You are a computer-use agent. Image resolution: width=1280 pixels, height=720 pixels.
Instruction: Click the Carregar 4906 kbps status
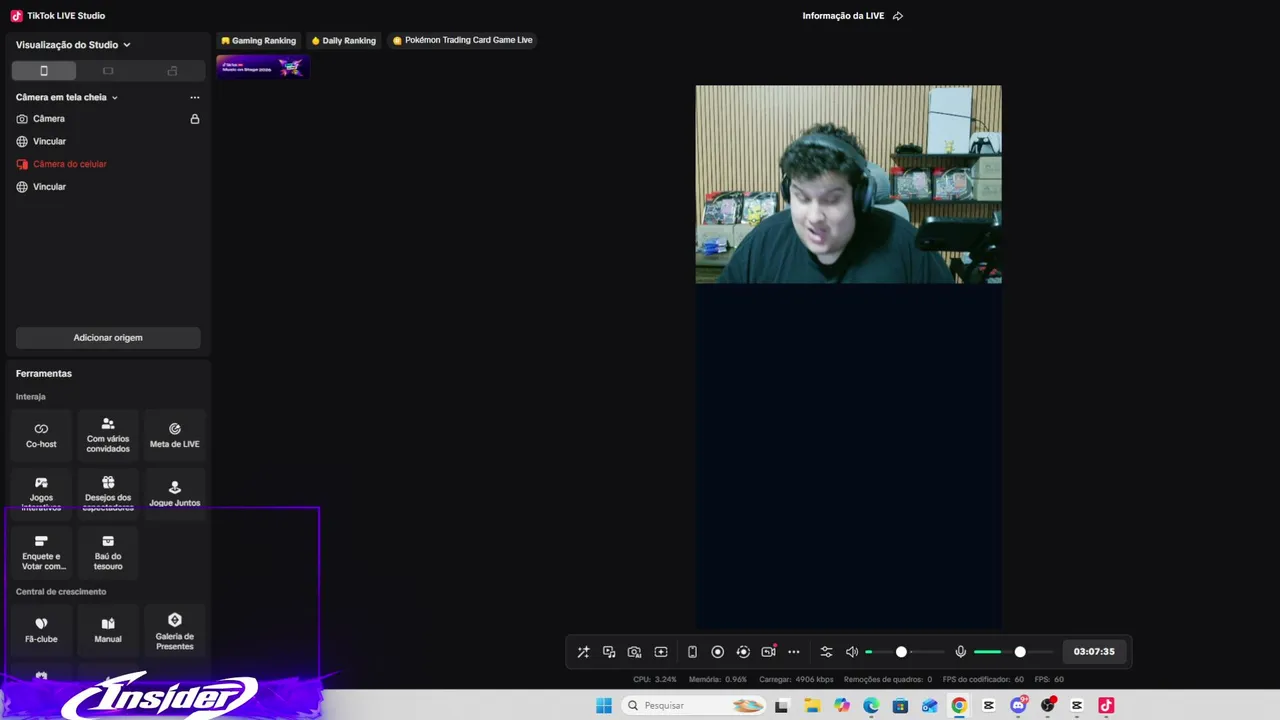pyautogui.click(x=797, y=679)
